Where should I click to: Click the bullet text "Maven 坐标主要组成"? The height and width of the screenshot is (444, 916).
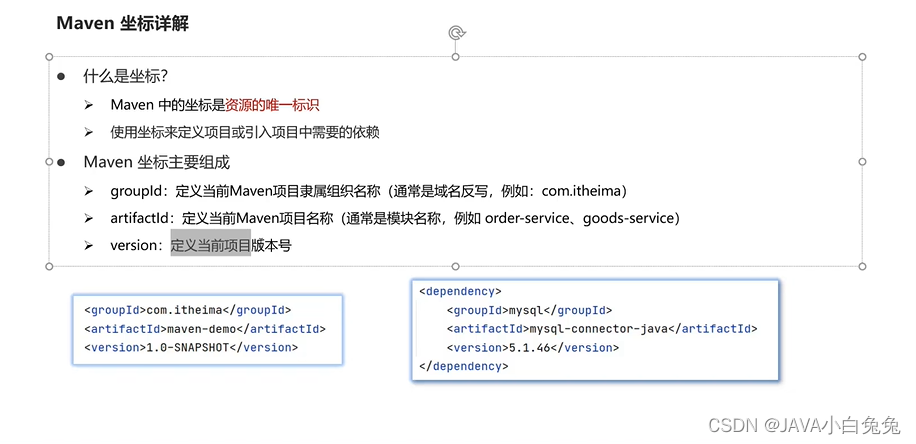click(x=157, y=162)
